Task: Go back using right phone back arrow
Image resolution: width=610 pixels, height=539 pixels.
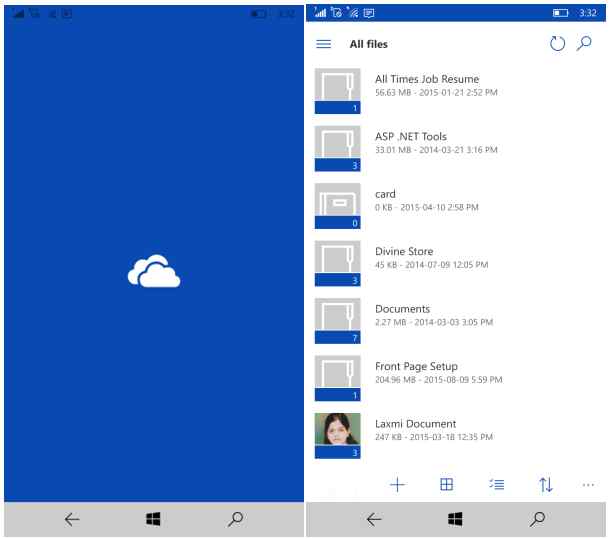Action: point(374,519)
